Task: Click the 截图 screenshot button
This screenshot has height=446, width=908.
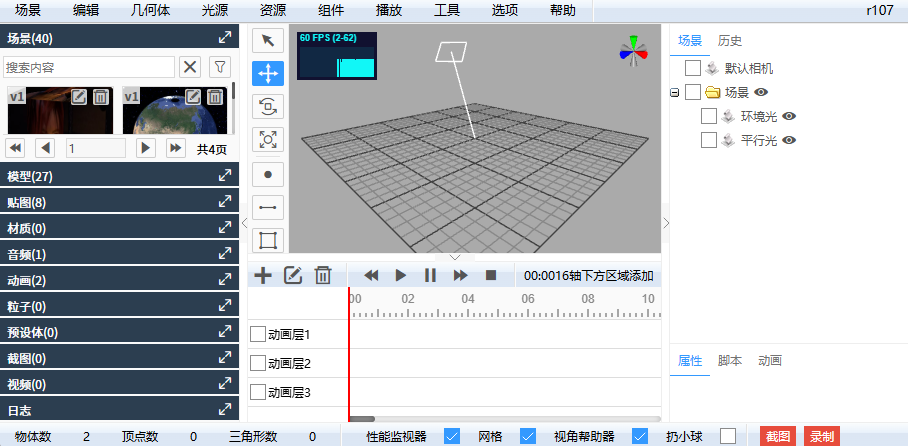Action: click(x=779, y=436)
